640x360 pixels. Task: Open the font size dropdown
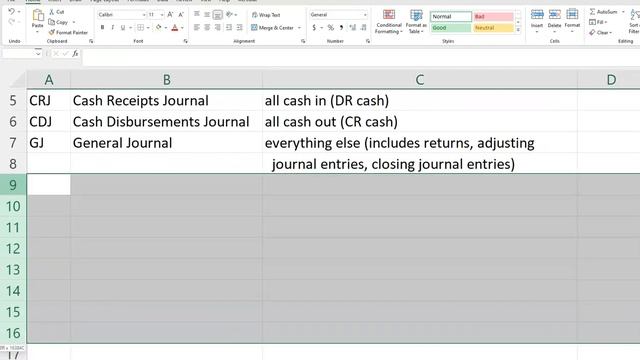[162, 15]
